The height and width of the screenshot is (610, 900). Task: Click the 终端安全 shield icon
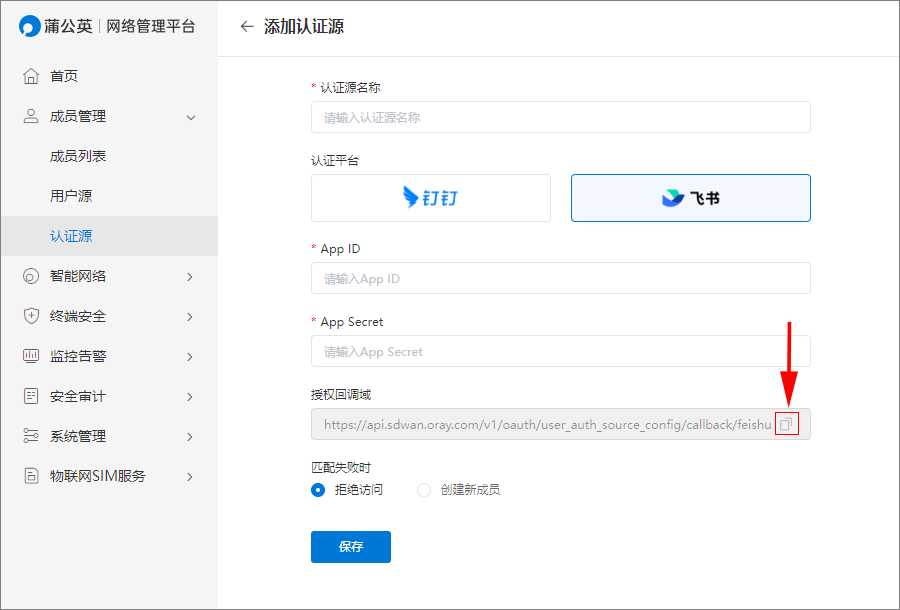(x=31, y=316)
